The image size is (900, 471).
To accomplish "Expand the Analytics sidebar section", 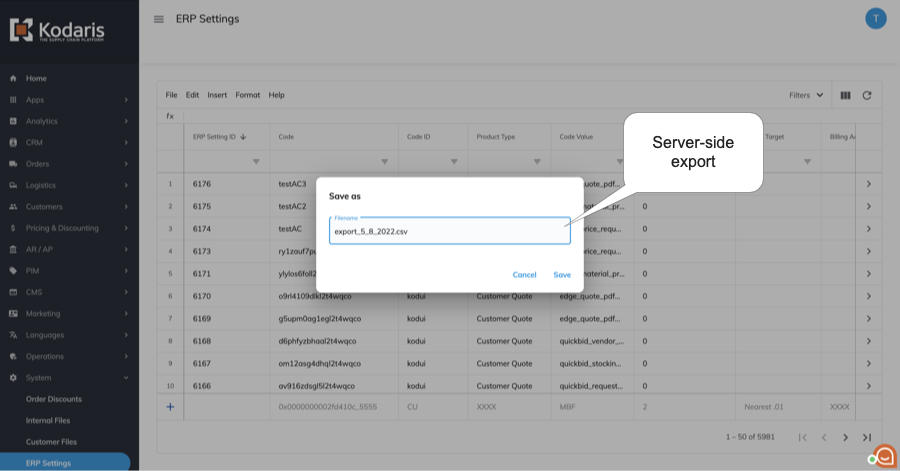I will click(x=126, y=121).
